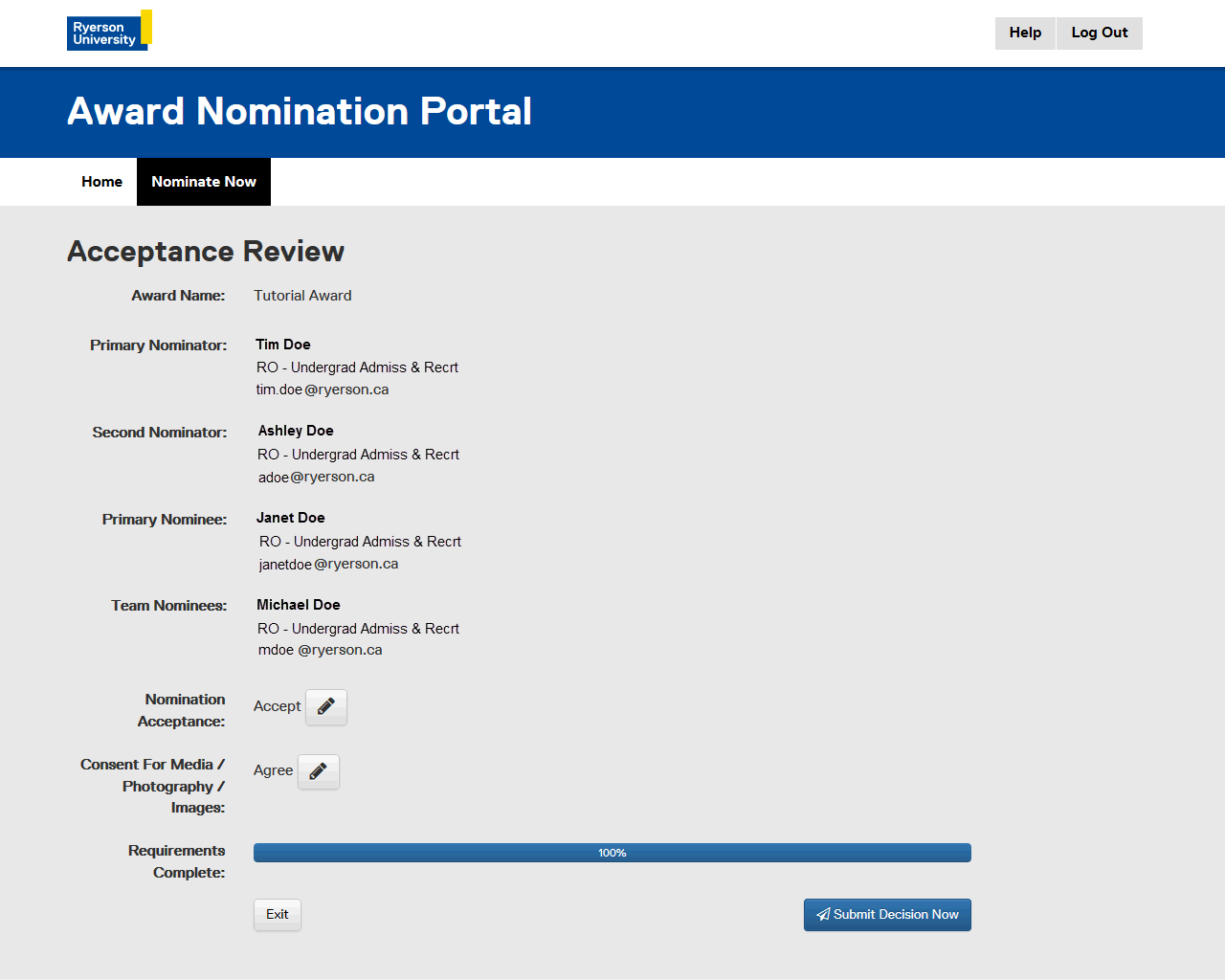Log out of the portal
The height and width of the screenshot is (980, 1225).
(x=1099, y=33)
